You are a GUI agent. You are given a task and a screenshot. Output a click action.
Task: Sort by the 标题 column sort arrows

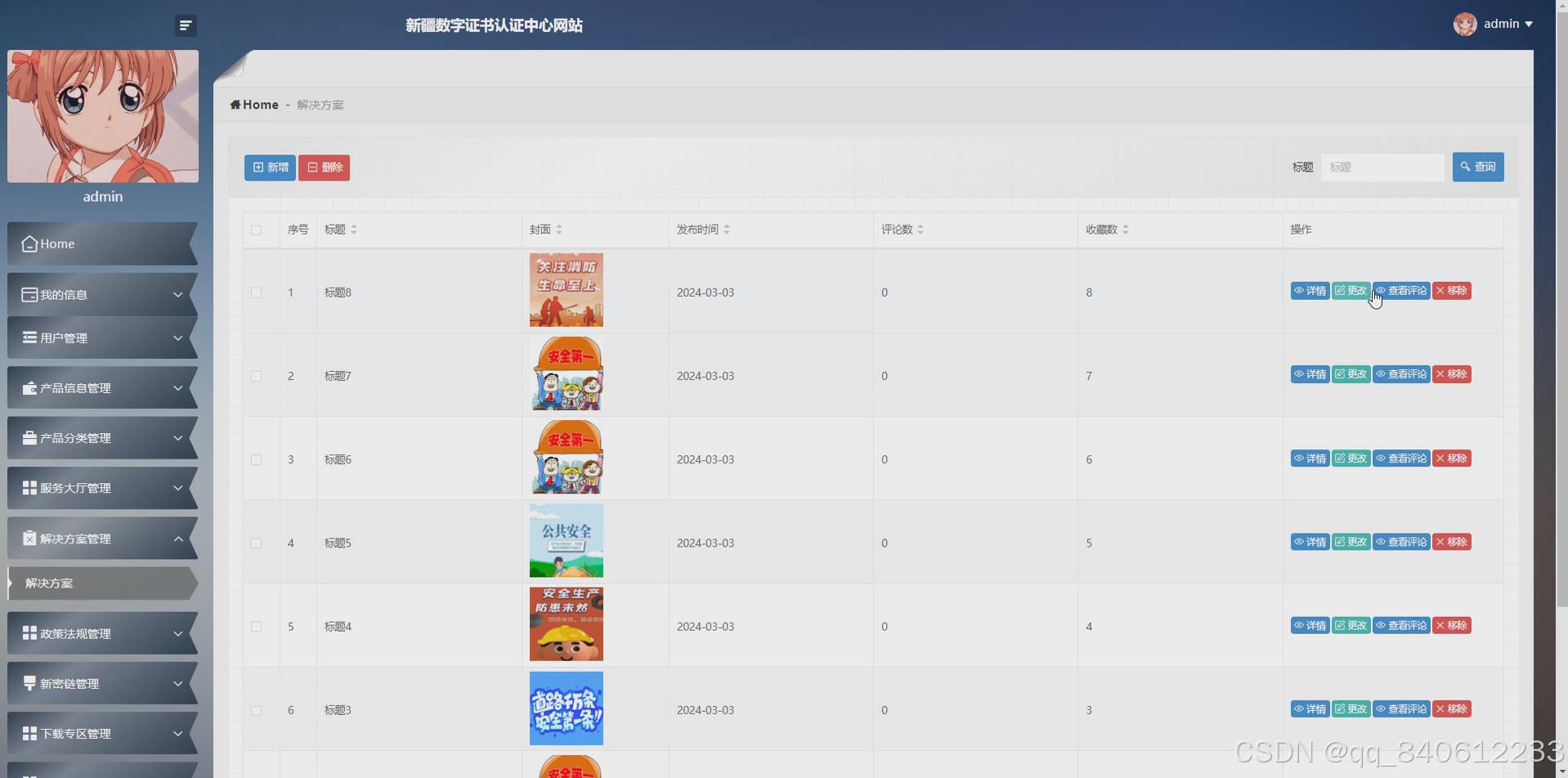pos(354,230)
